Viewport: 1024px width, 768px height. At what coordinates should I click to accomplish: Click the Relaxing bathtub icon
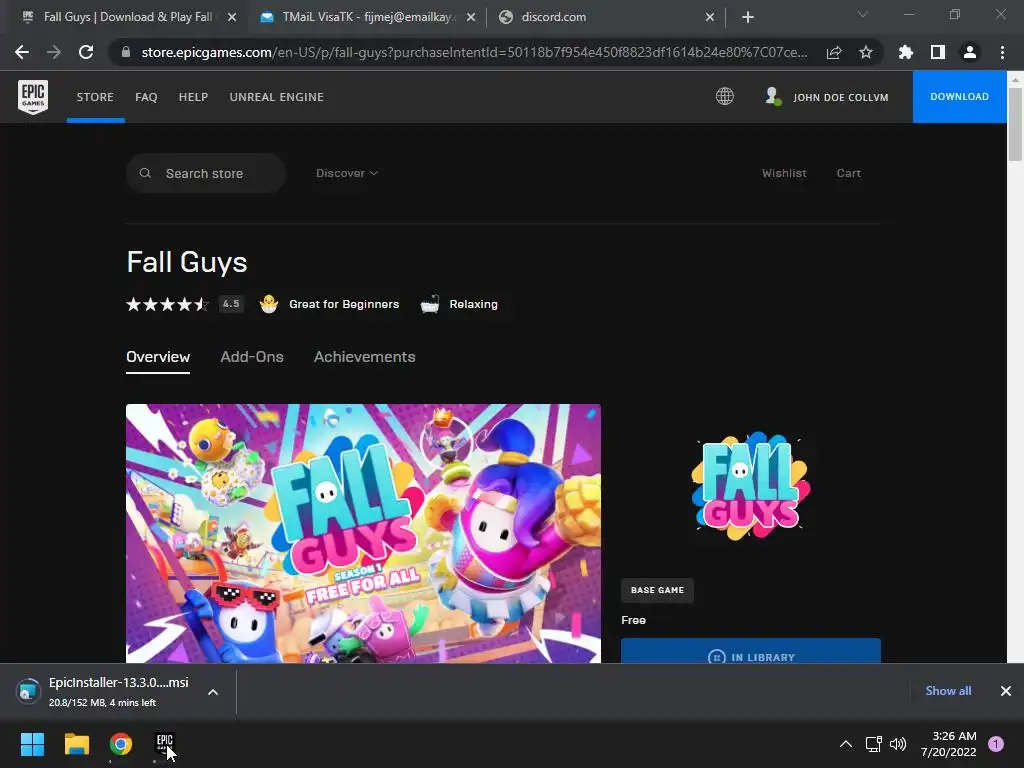coord(430,304)
